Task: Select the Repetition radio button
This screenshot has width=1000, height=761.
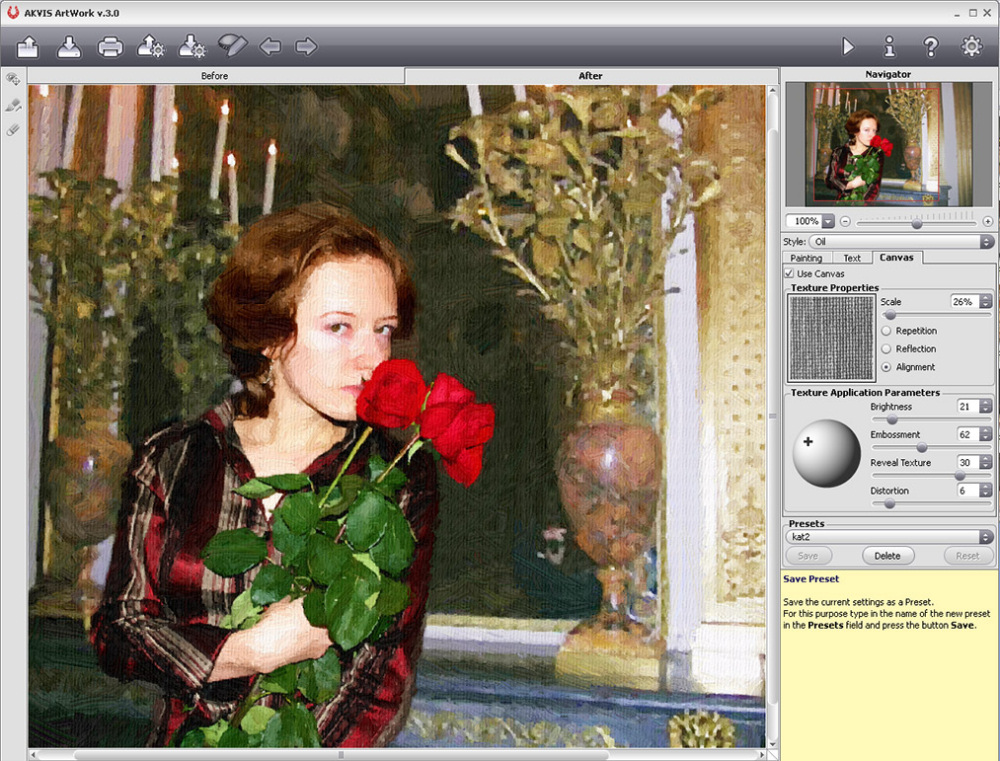Action: (x=887, y=331)
